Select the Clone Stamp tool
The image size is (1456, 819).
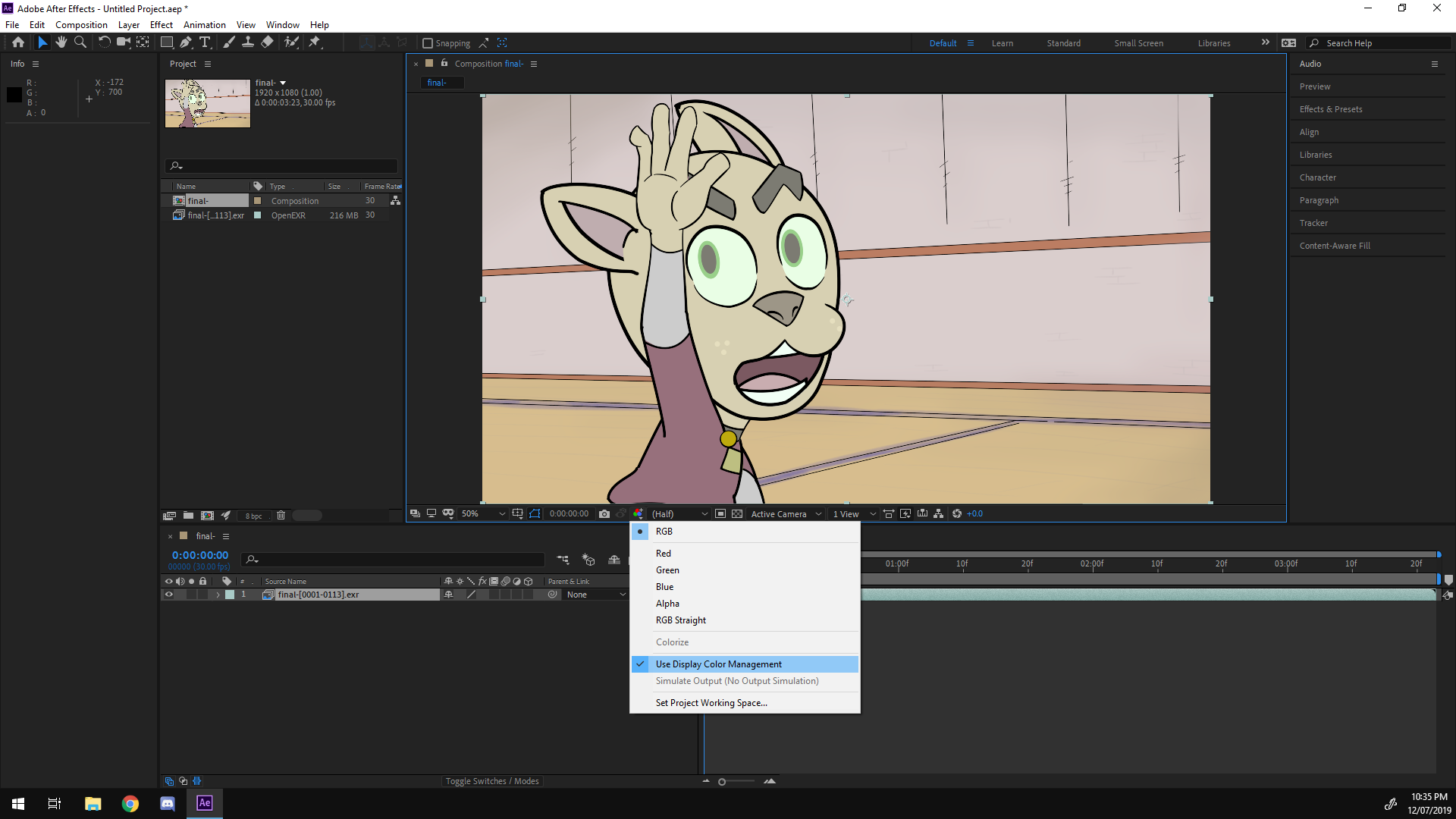tap(248, 42)
